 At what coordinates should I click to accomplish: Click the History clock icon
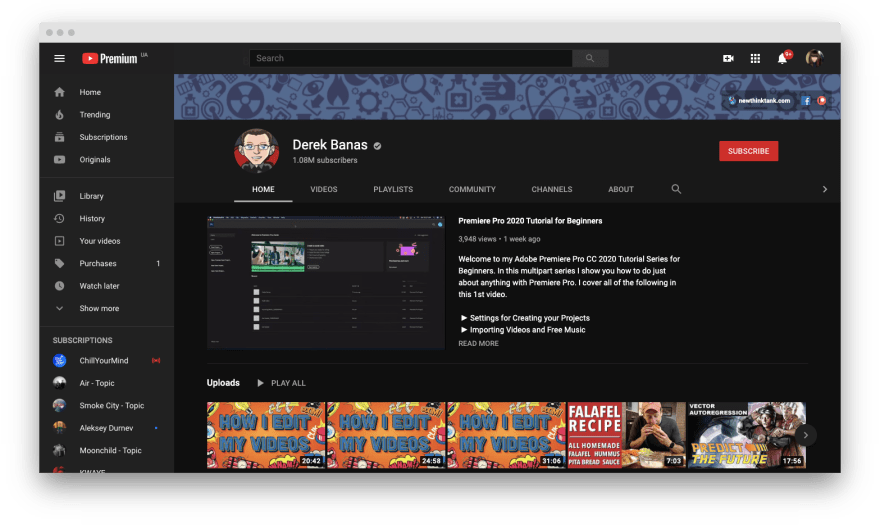point(59,218)
